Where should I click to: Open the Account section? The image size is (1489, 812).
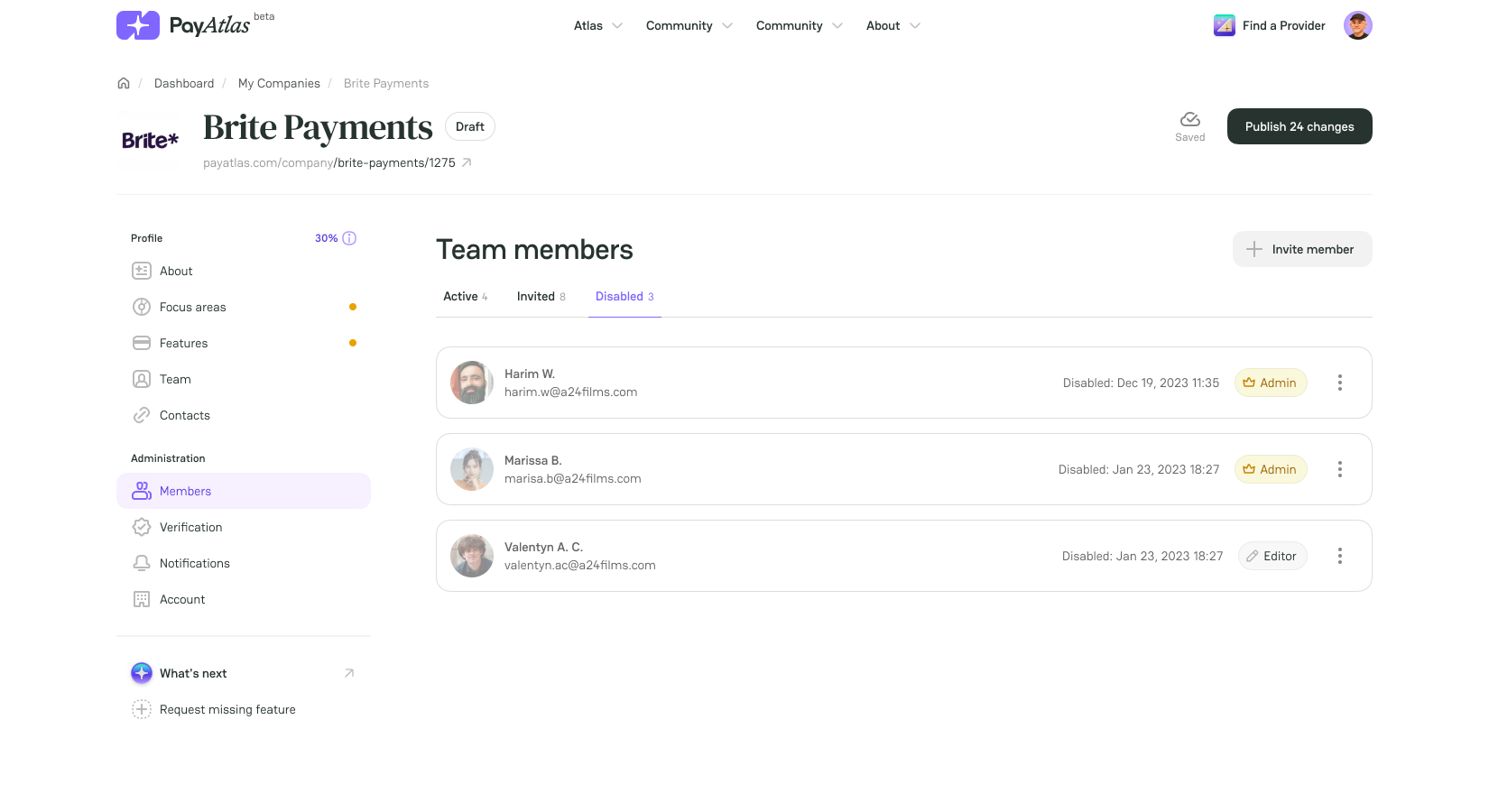[x=244, y=599]
